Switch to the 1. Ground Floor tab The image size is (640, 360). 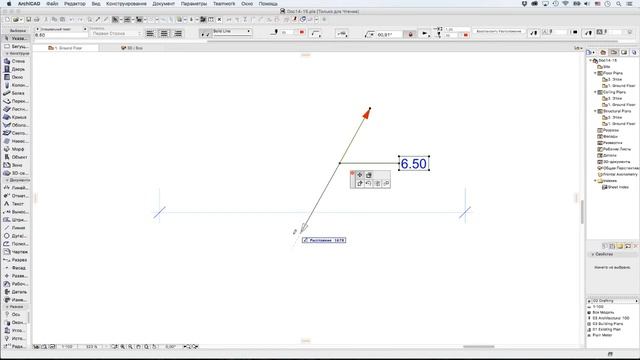[65, 48]
